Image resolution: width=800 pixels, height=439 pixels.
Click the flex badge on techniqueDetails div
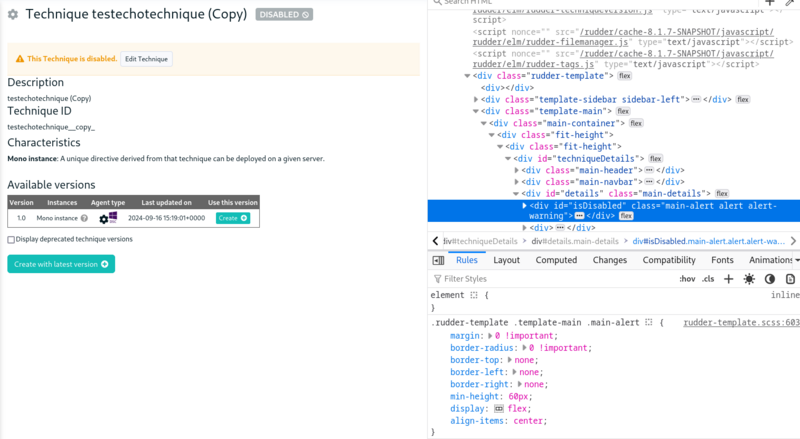(x=656, y=159)
